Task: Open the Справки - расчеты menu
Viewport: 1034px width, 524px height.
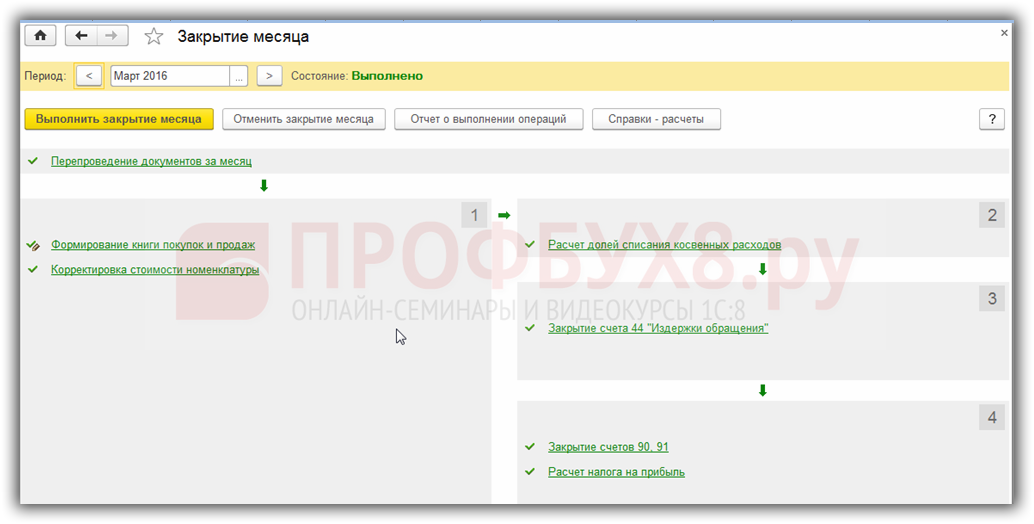Action: pos(656,119)
